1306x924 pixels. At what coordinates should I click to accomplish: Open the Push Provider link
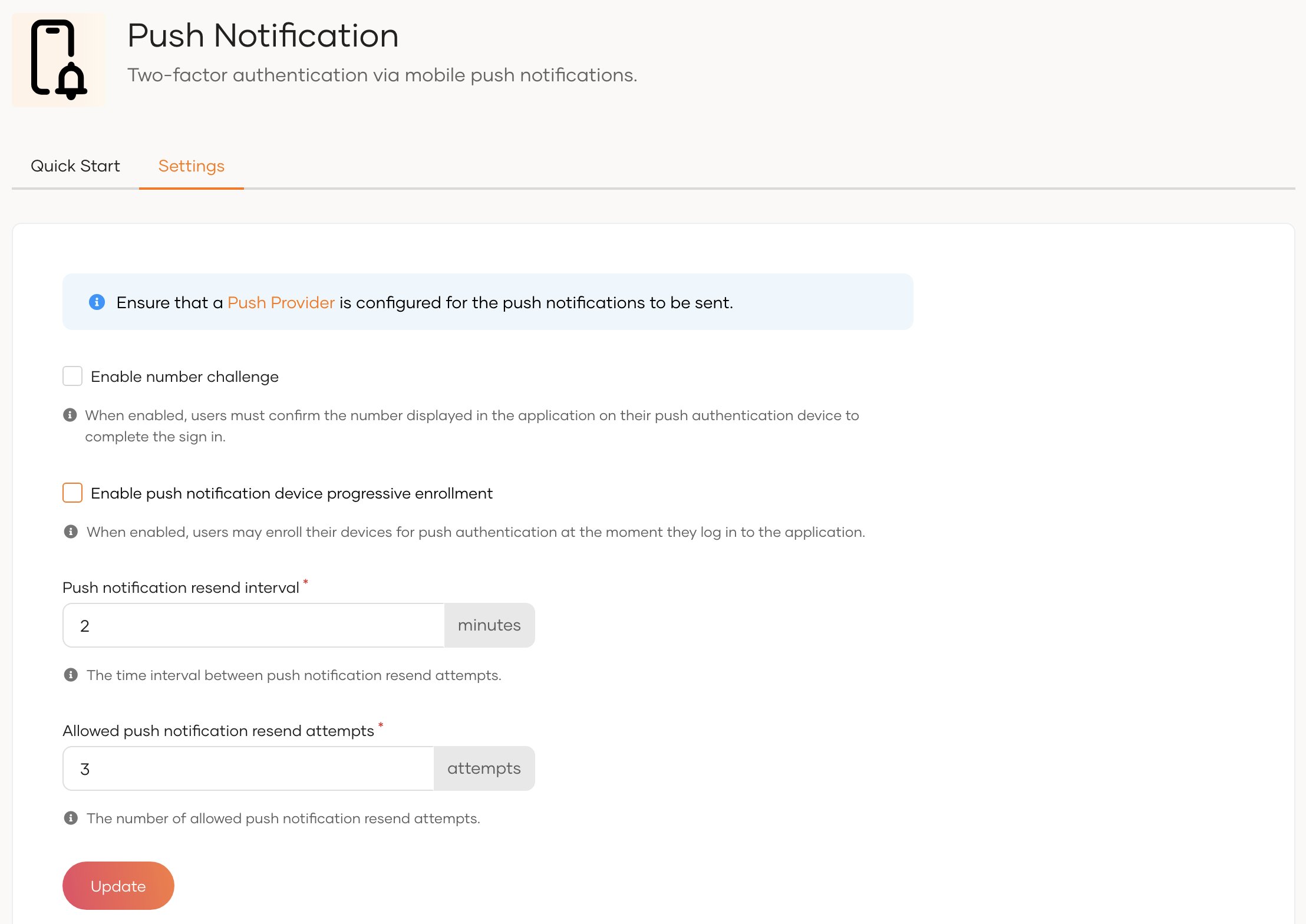281,302
